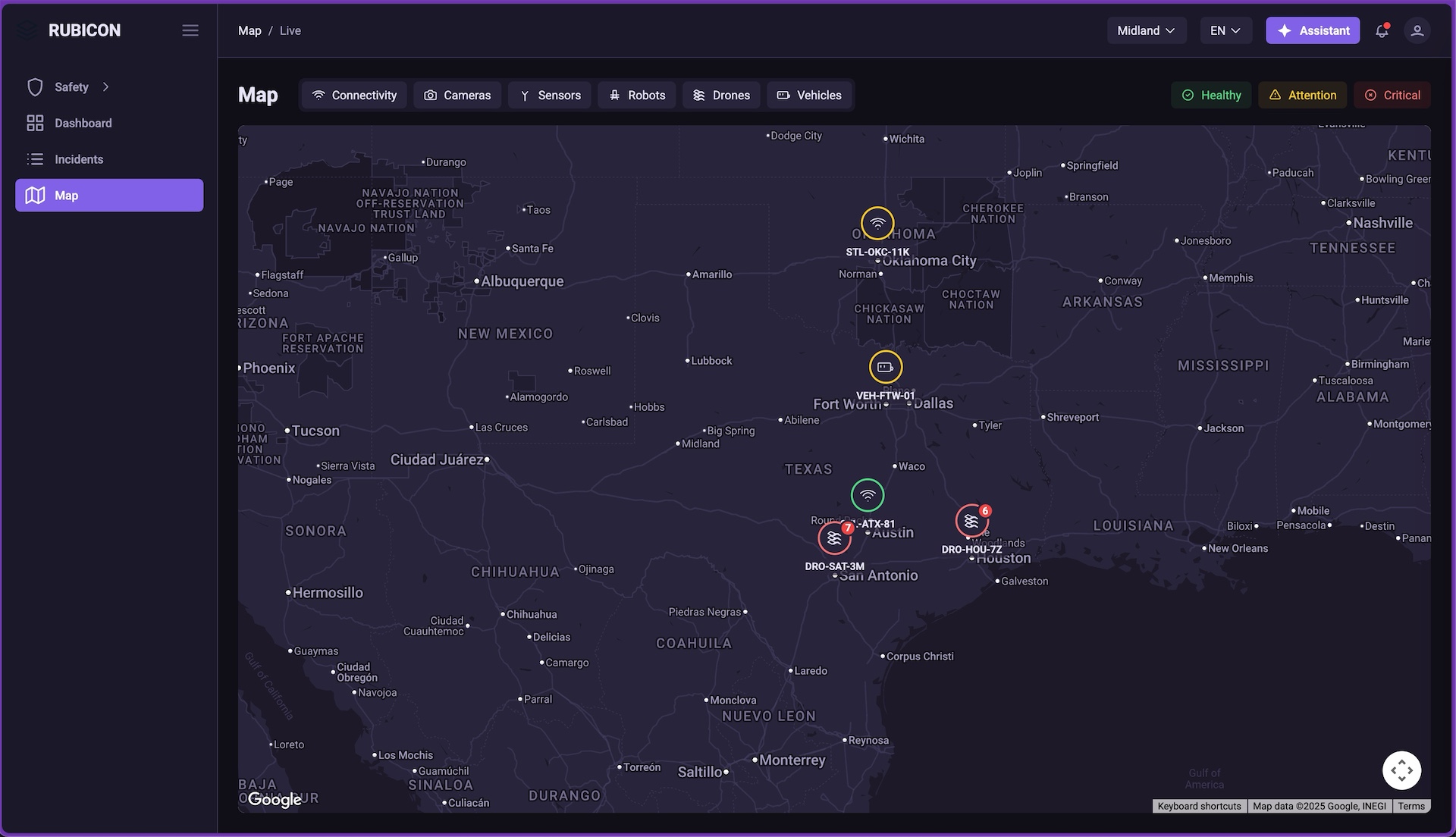Click the Lubbock city label
Viewport: 1456px width, 837px height.
[711, 361]
